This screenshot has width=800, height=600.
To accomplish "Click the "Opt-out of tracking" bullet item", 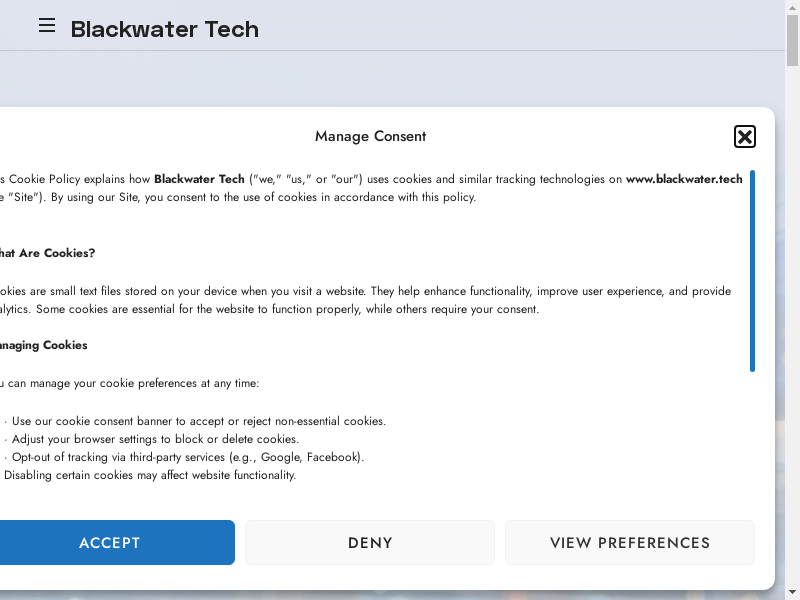I will 187,457.
